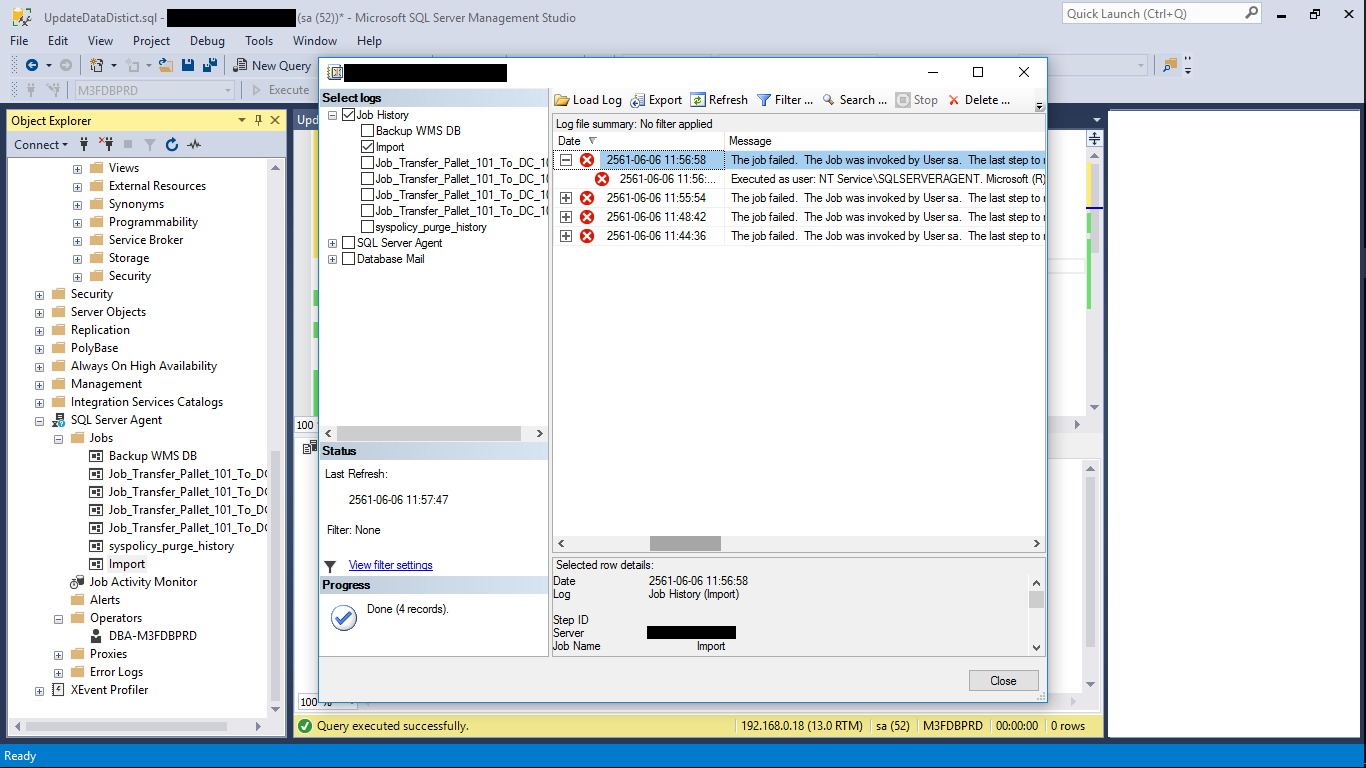The width and height of the screenshot is (1366, 768).
Task: Click Delete in Log Viewer toolbar
Action: click(979, 100)
